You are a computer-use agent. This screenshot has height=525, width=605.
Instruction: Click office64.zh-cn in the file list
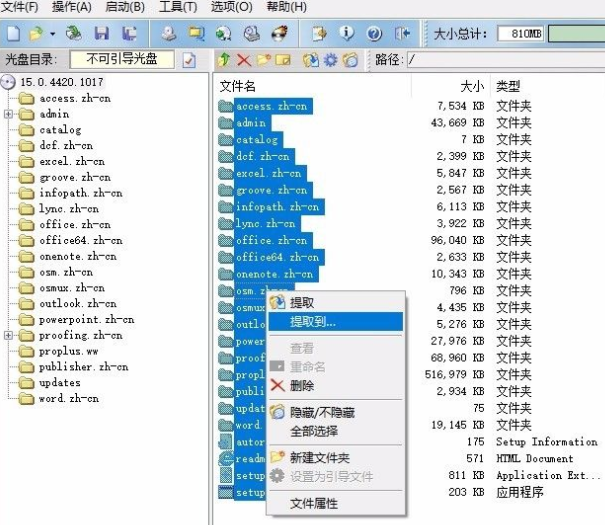tap(277, 257)
